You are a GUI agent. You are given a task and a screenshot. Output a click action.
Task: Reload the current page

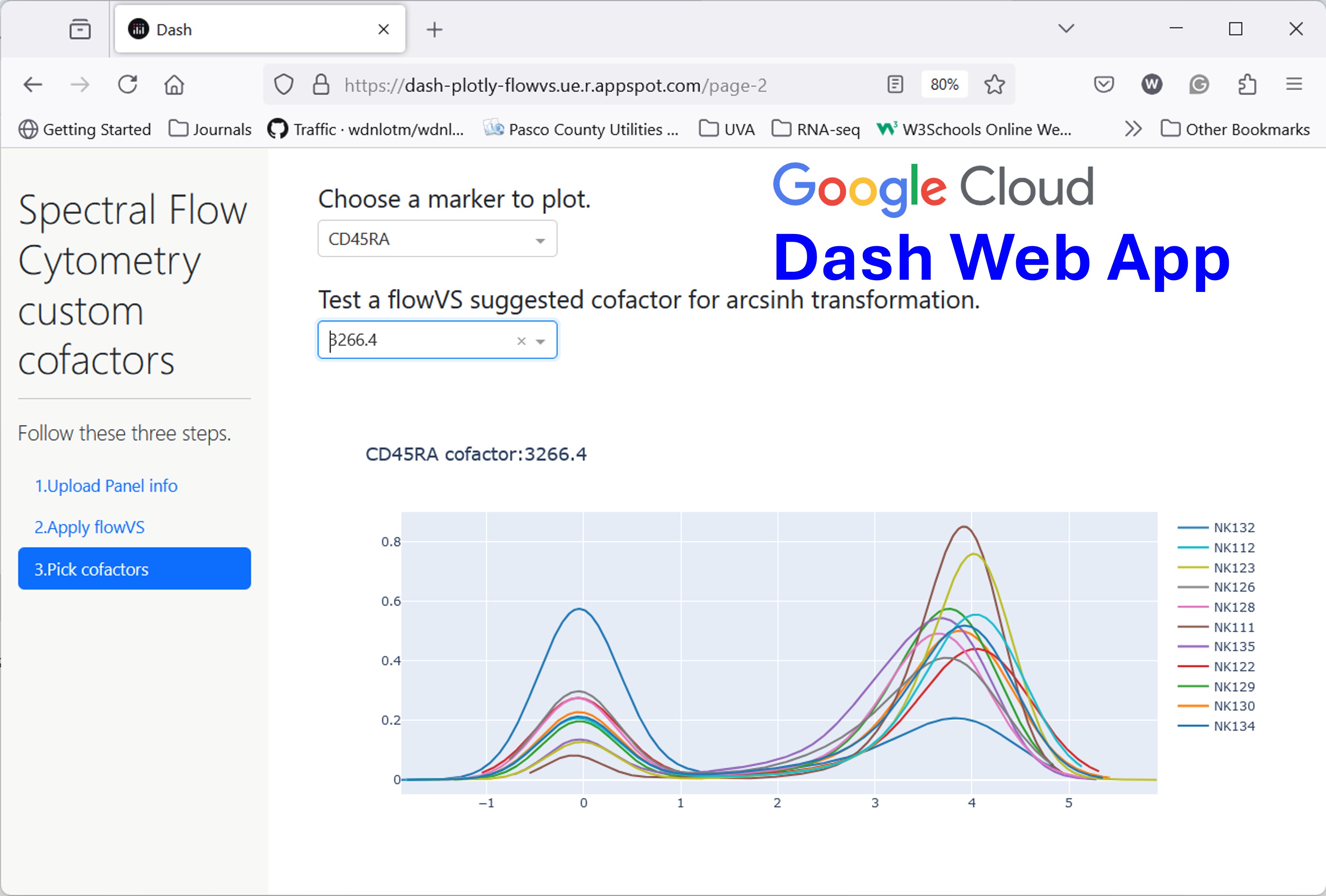(x=127, y=85)
